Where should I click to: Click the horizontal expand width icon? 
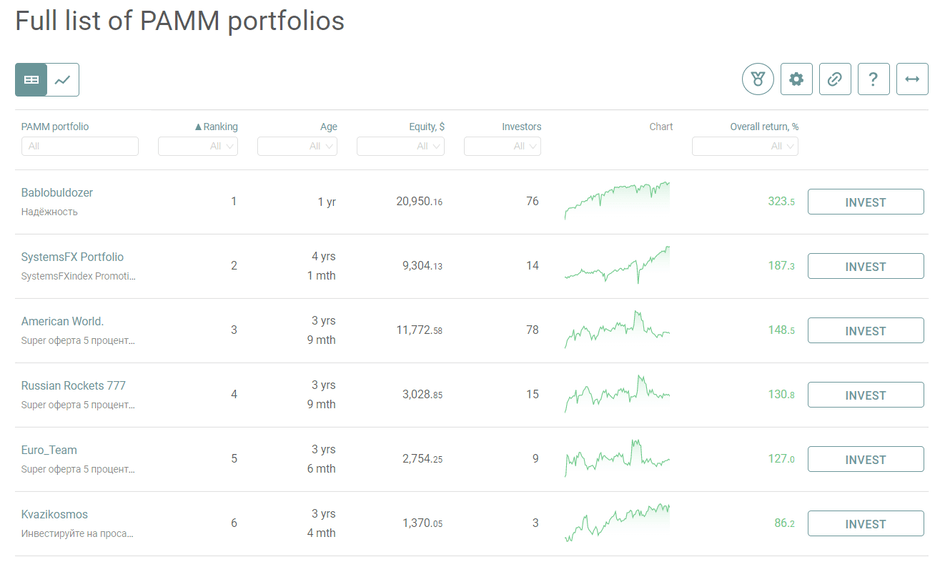pyautogui.click(x=912, y=79)
